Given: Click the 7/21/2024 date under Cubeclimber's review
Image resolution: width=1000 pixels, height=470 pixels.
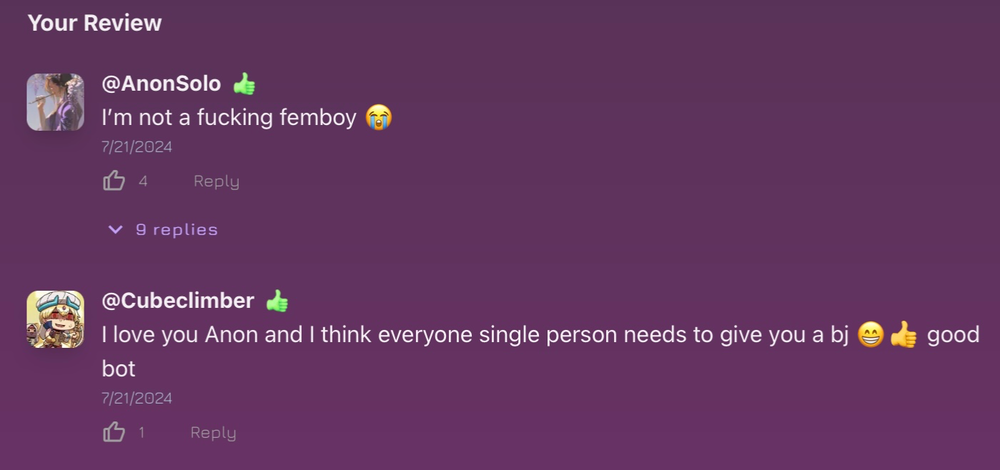Looking at the screenshot, I should coord(136,398).
